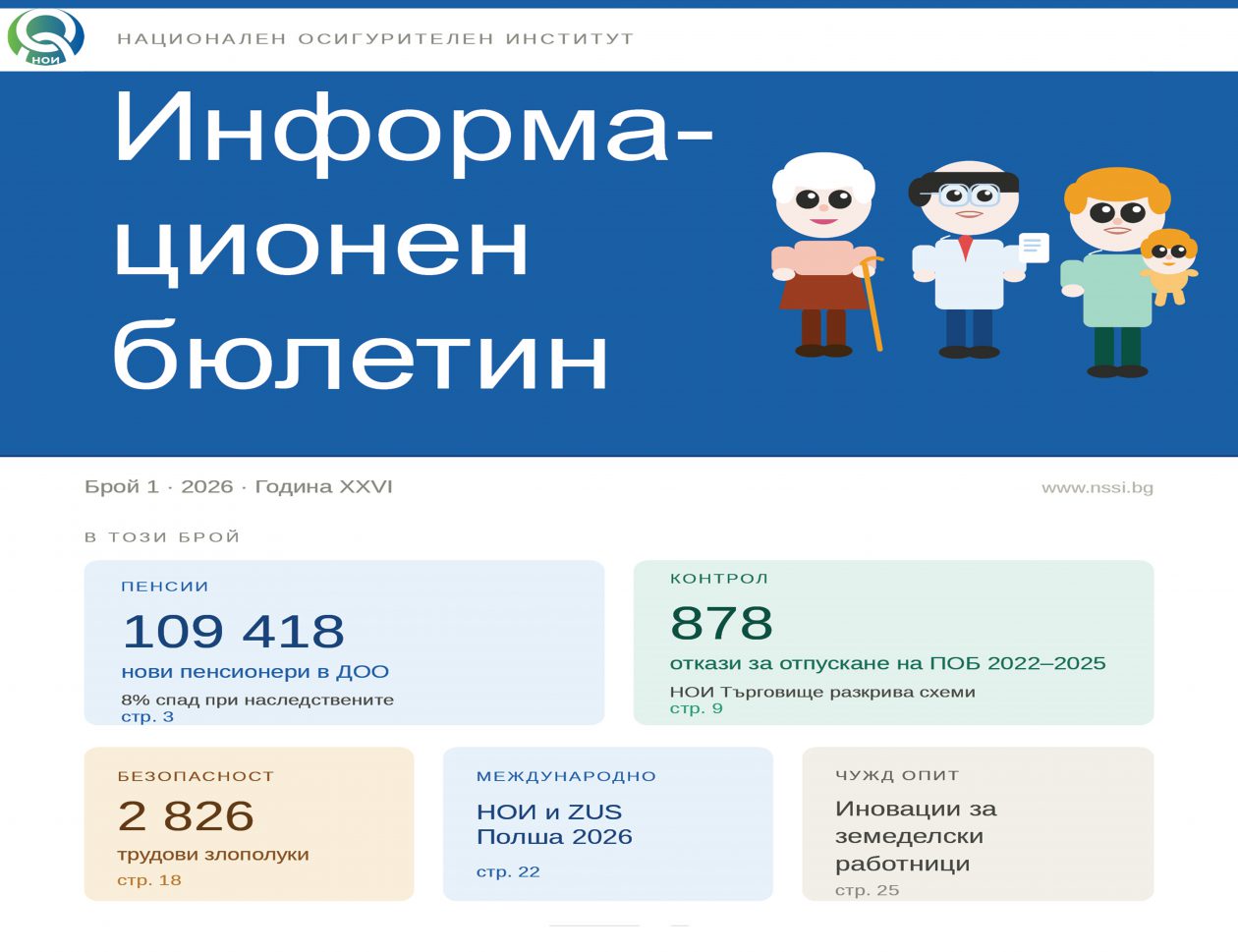Click the Информационен бюлетин title
Image resolution: width=1238 pixels, height=952 pixels.
tap(413, 241)
